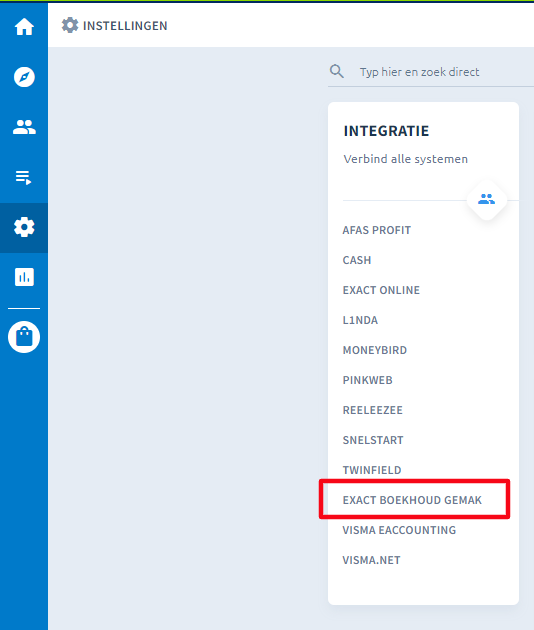Choose Moneybird from integration list
This screenshot has width=534, height=630.
pyautogui.click(x=374, y=350)
